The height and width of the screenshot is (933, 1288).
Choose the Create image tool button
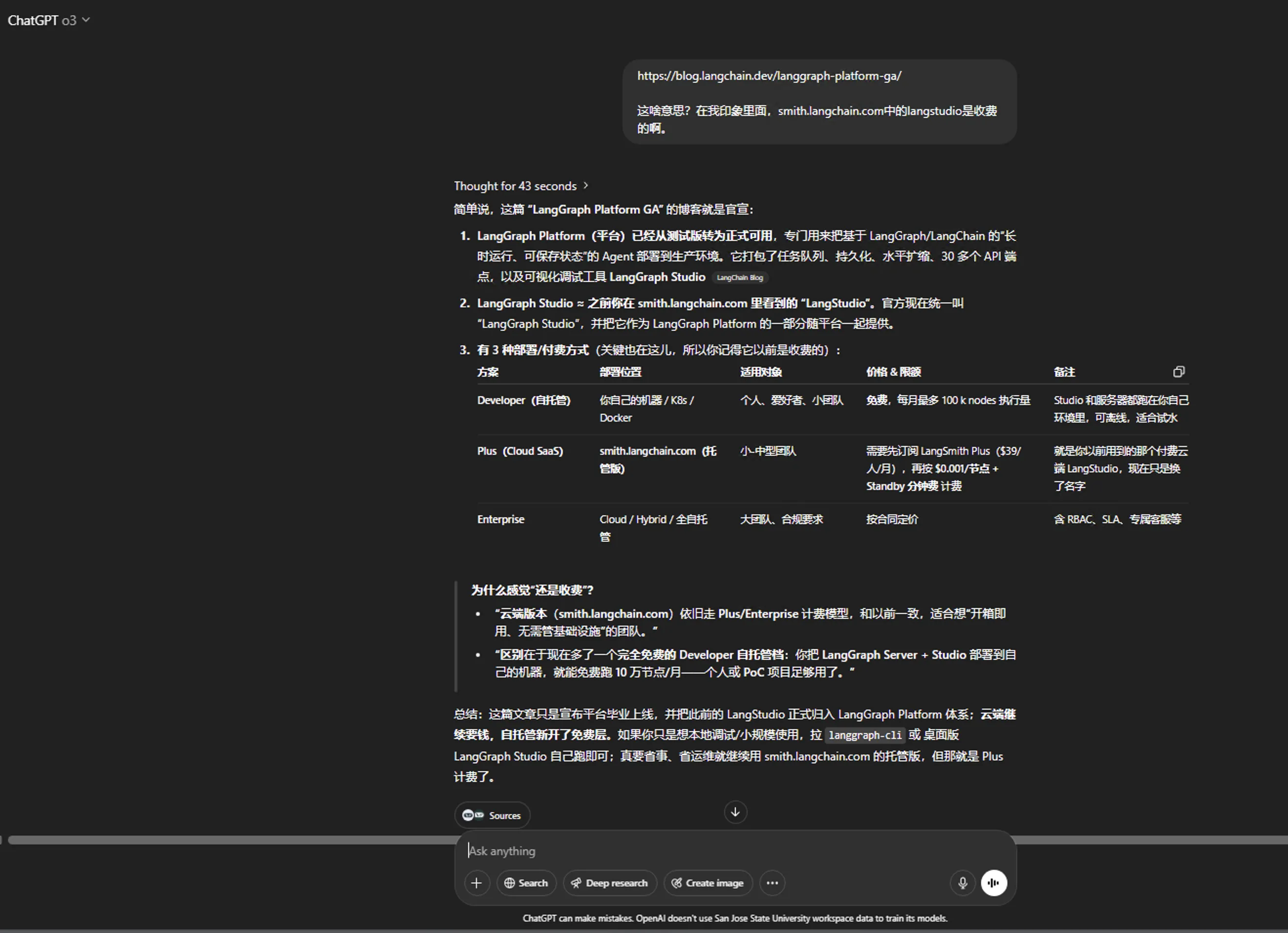[x=708, y=883]
